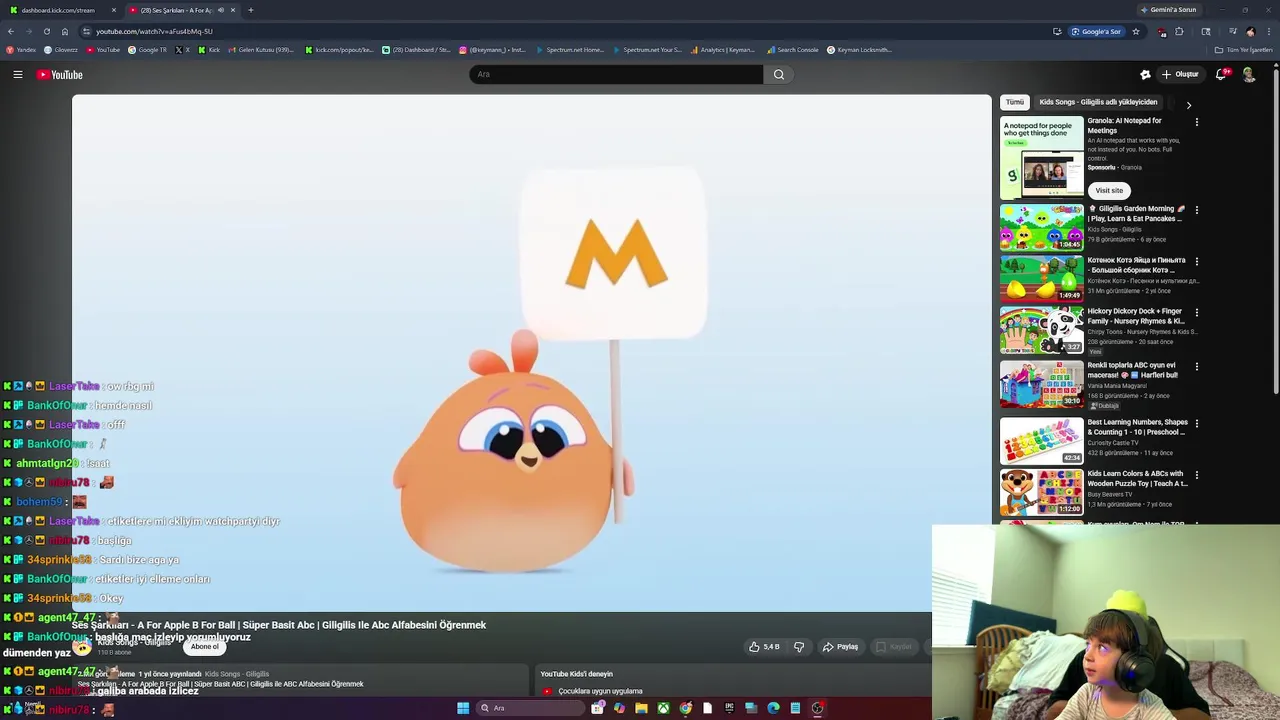
Task: Open Microsoft Edge from the taskbar
Action: 773,708
